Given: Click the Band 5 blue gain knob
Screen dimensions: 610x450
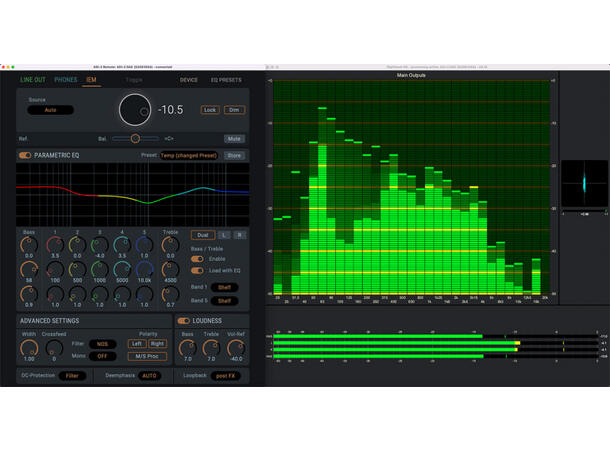Looking at the screenshot, I should click(144, 245).
